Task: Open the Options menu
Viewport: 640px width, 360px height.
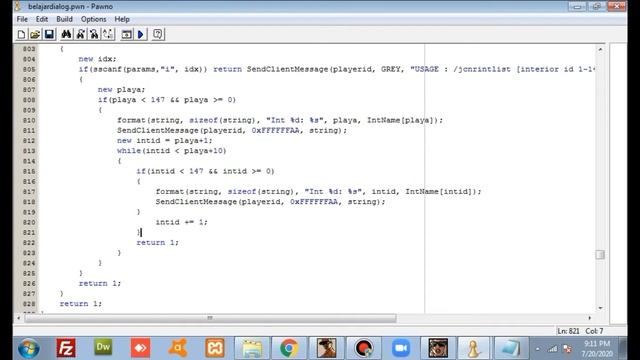Action: coord(93,19)
